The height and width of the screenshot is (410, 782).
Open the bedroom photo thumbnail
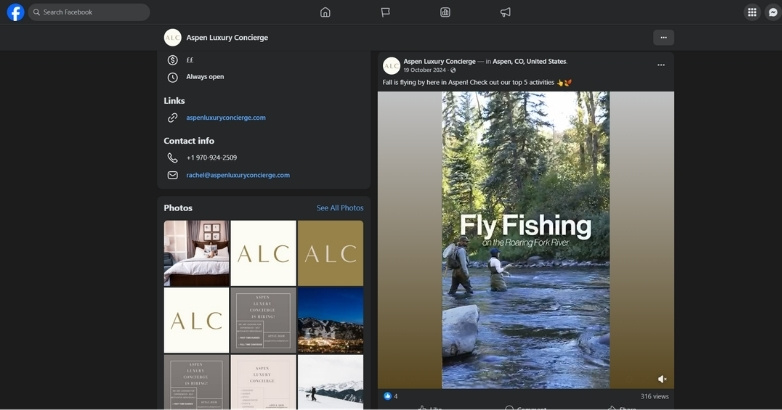coord(196,253)
